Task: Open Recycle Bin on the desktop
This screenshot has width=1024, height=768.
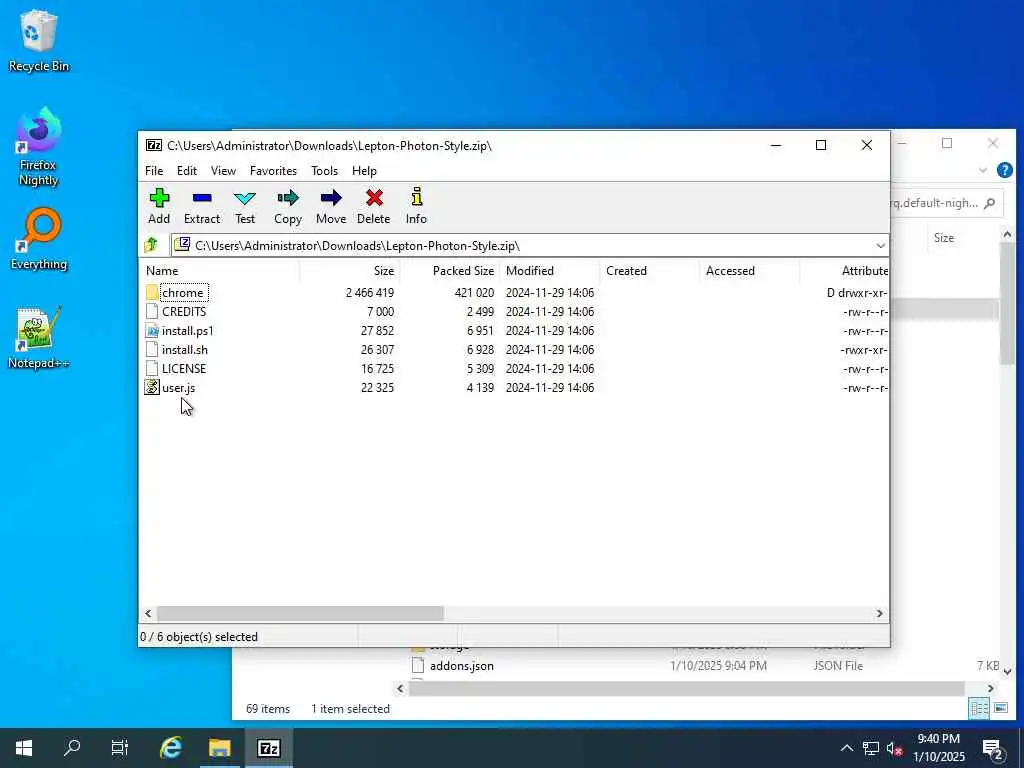Action: (39, 40)
